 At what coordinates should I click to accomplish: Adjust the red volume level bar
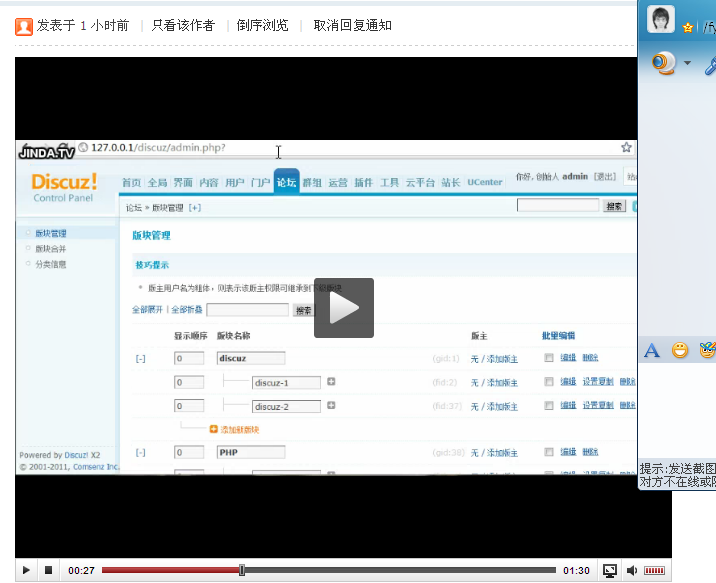coord(654,570)
